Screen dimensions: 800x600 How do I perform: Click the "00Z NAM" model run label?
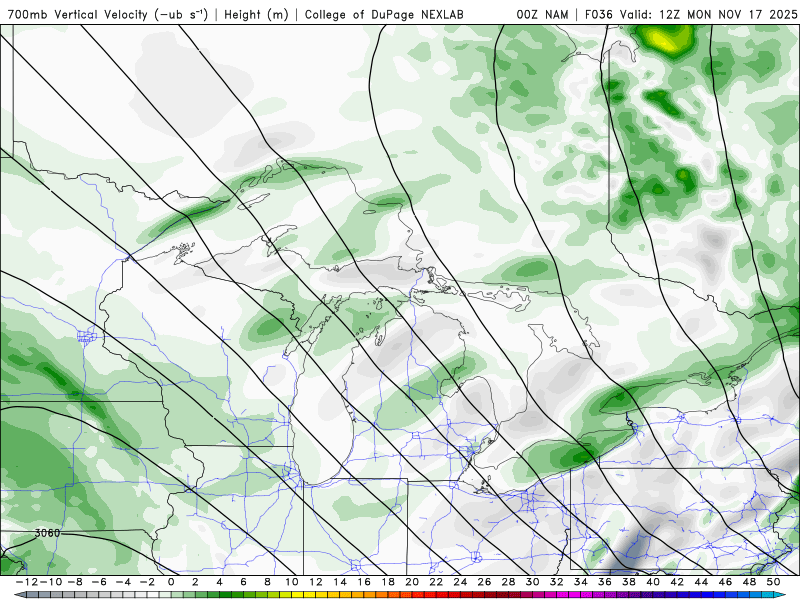point(542,14)
